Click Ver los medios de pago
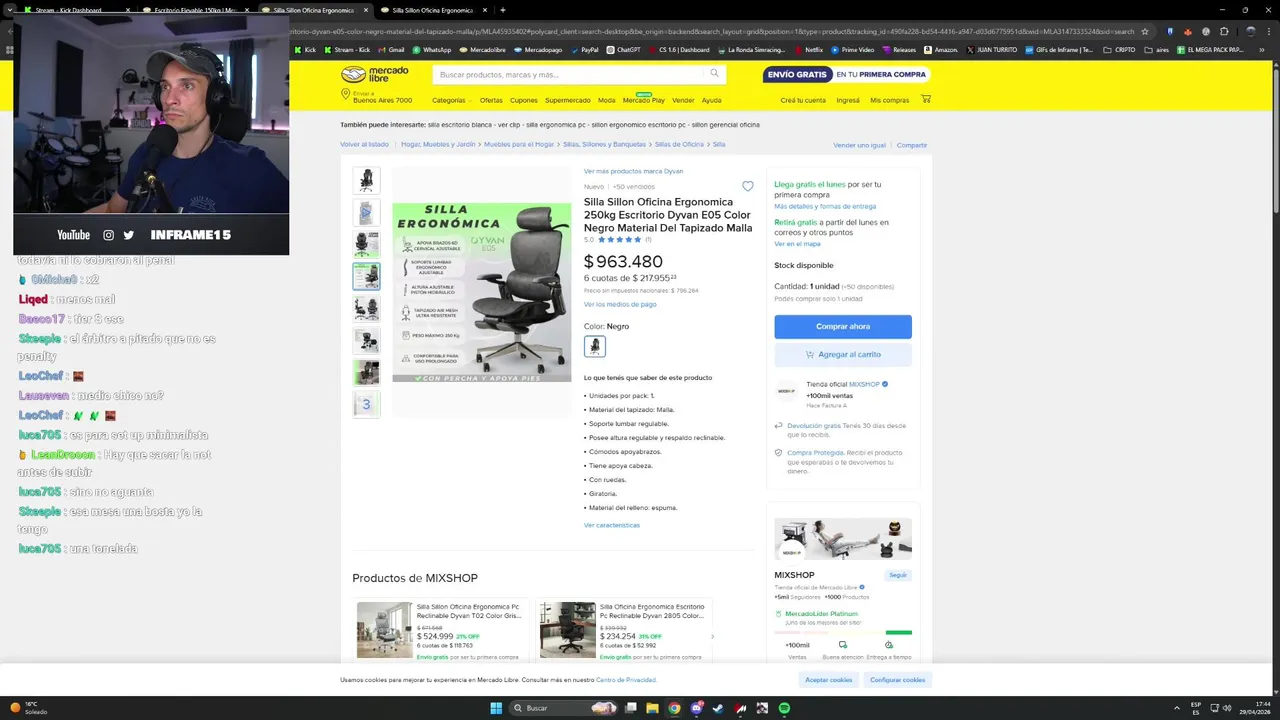This screenshot has width=1280, height=720. 620,304
